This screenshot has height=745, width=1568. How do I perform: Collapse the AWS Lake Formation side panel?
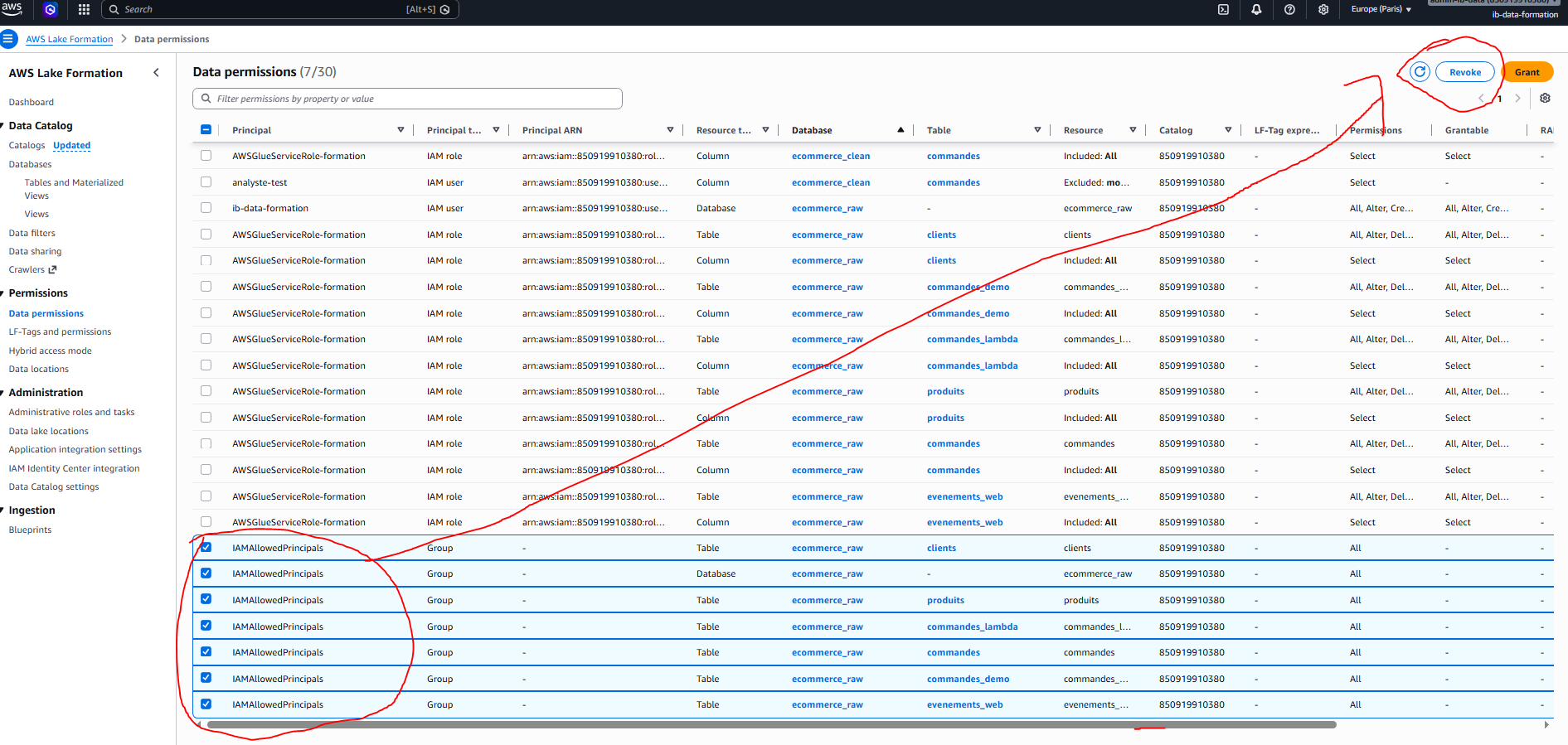coord(156,73)
